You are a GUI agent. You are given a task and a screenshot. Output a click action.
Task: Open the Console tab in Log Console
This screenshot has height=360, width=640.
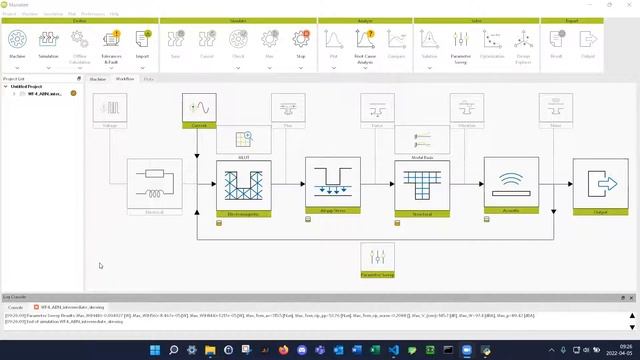16,307
